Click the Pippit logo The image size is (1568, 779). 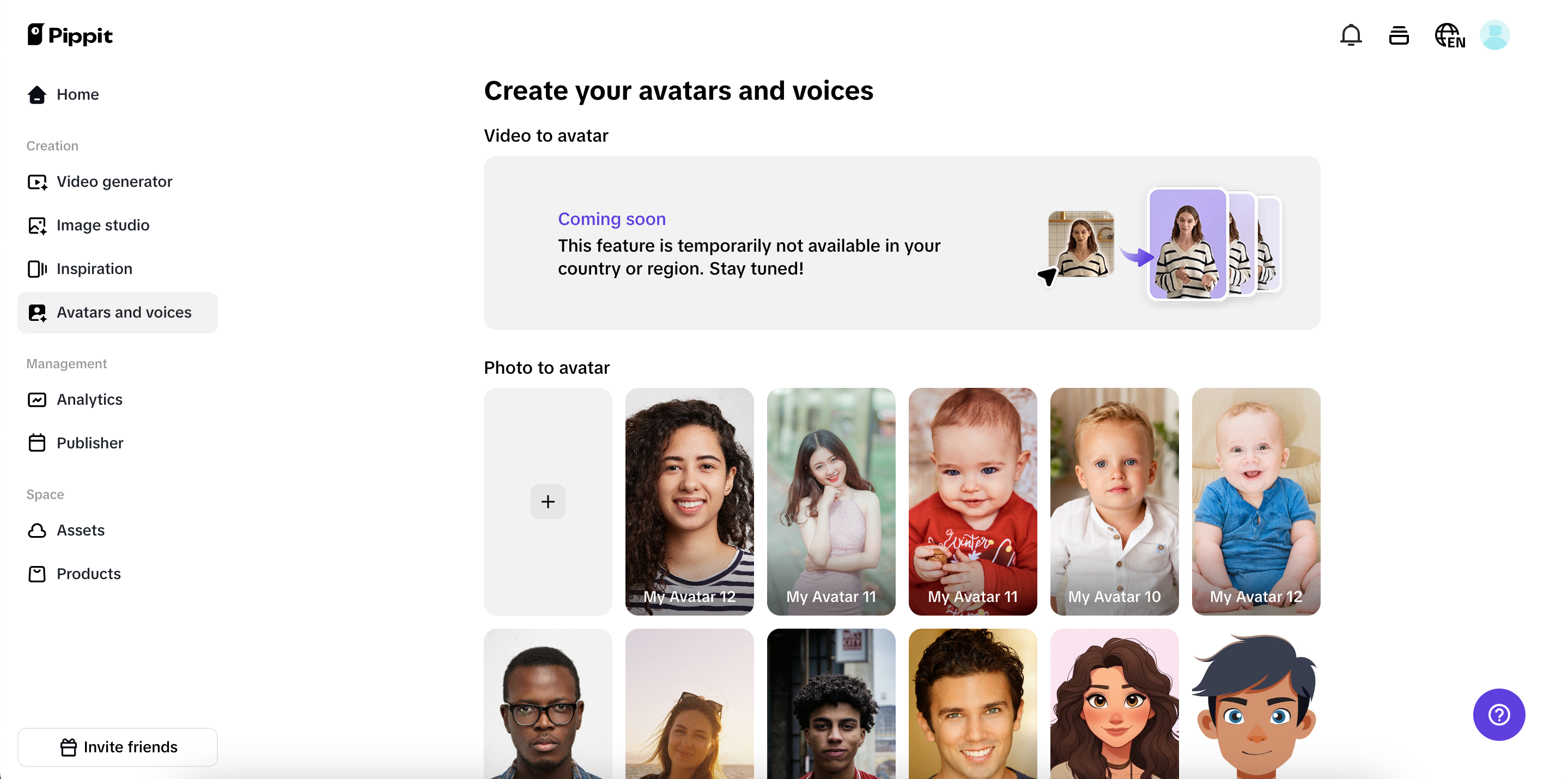(x=70, y=35)
